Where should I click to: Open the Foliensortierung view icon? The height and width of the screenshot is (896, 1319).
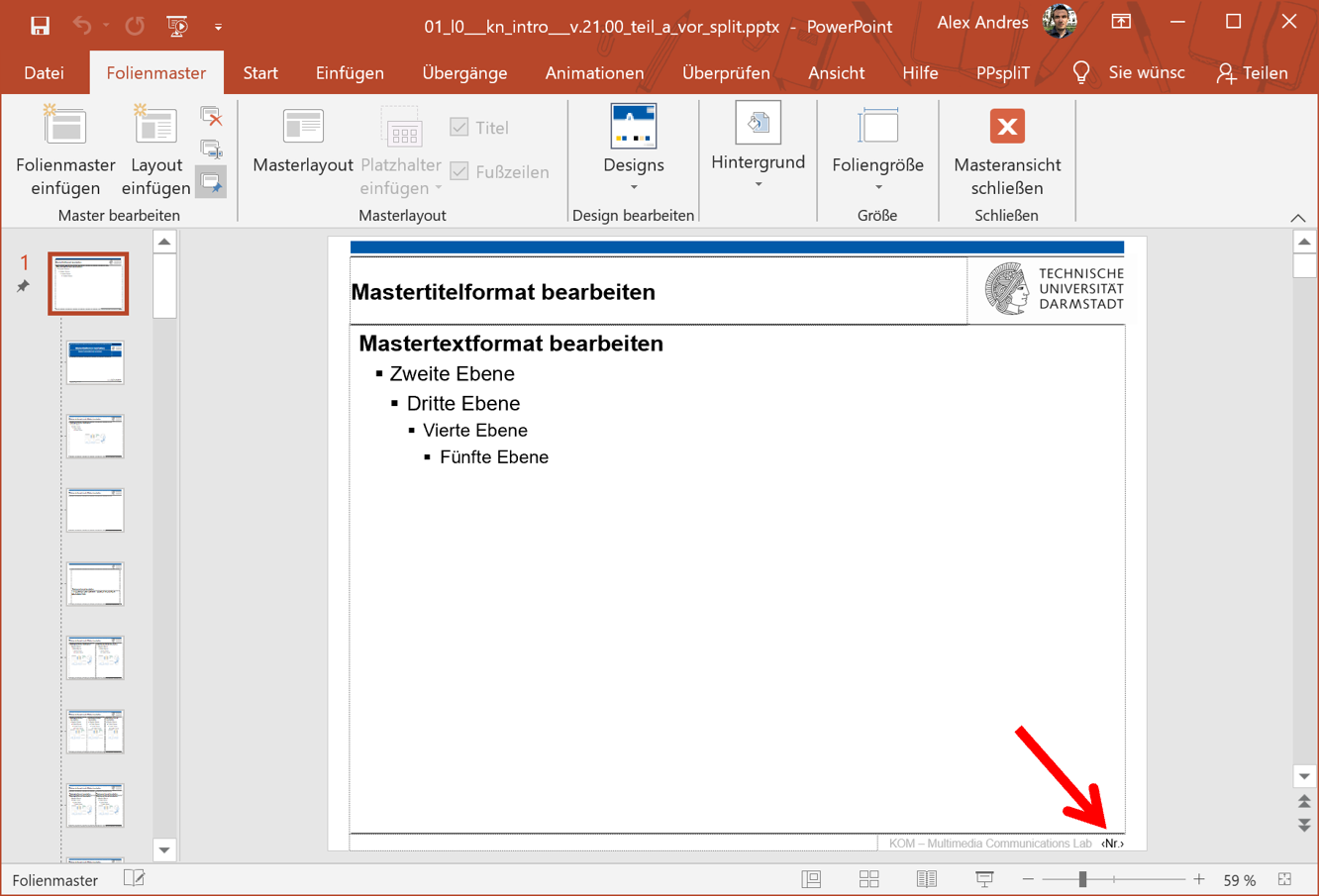point(868,878)
